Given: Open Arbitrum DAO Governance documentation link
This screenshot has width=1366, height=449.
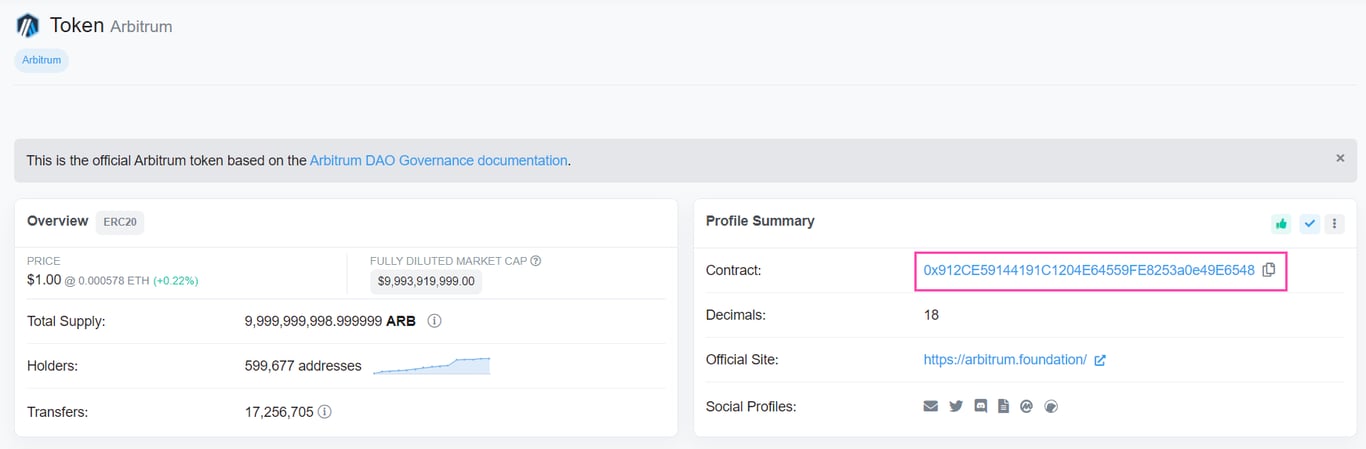Looking at the screenshot, I should (438, 160).
